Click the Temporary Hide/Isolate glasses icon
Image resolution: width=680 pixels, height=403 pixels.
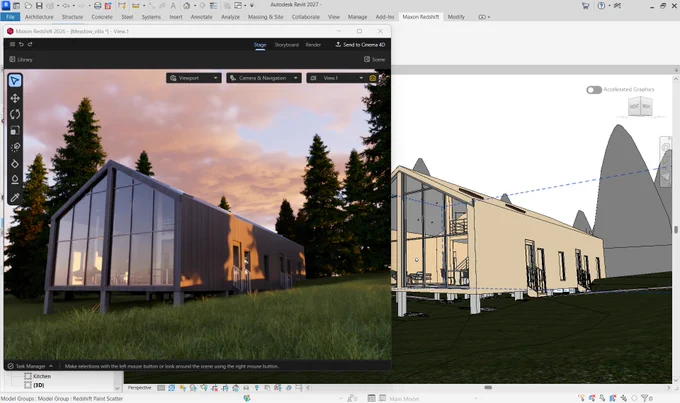(246, 388)
